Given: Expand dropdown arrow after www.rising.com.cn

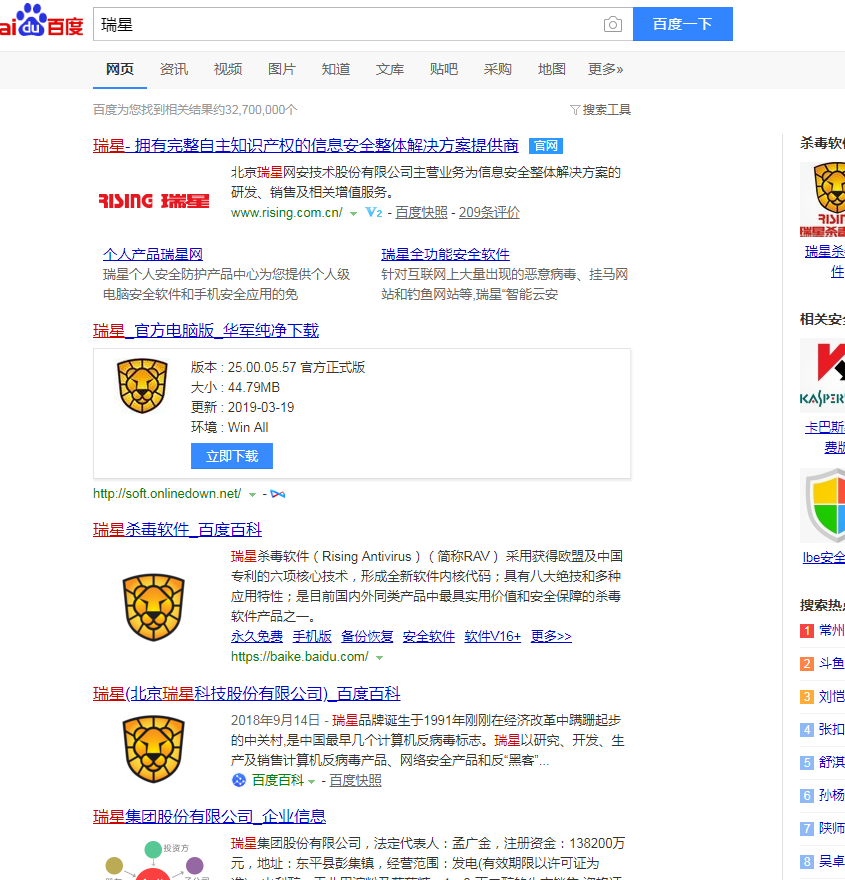Looking at the screenshot, I should (x=353, y=214).
